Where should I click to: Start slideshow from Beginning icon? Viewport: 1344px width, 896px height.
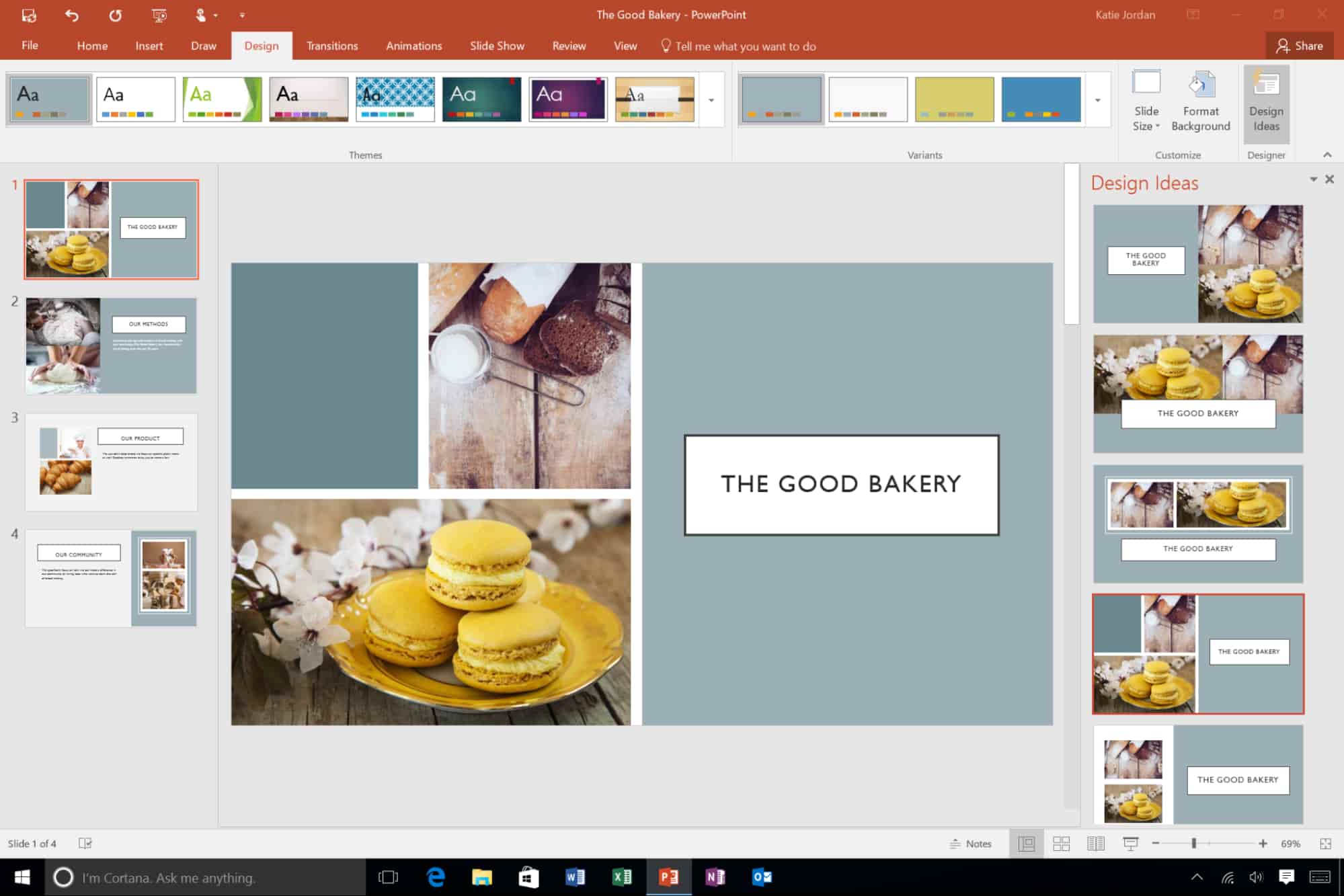click(x=159, y=14)
